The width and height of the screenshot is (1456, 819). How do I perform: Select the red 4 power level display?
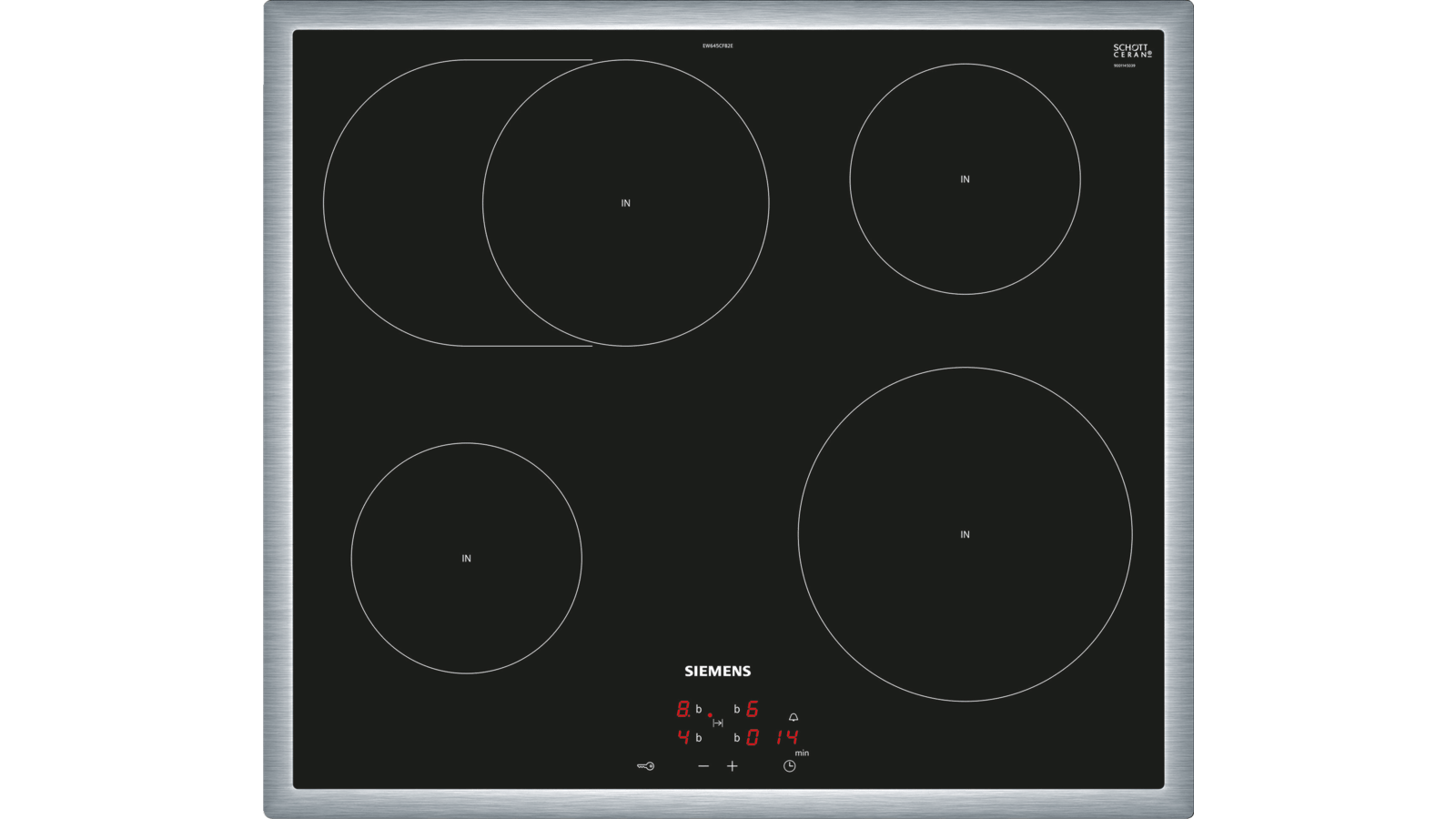682,737
